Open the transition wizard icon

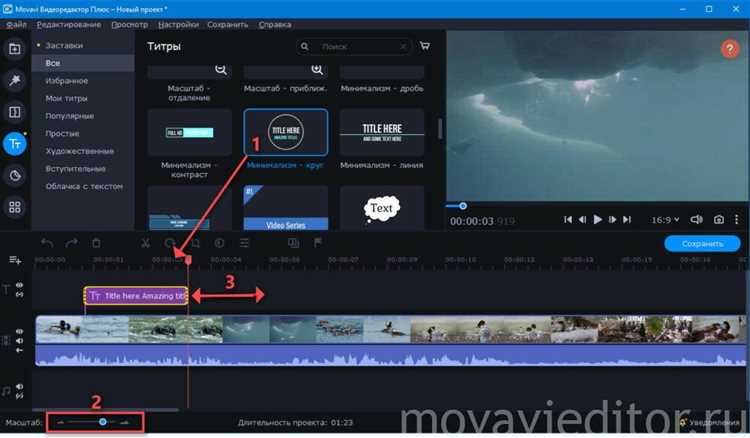(293, 243)
